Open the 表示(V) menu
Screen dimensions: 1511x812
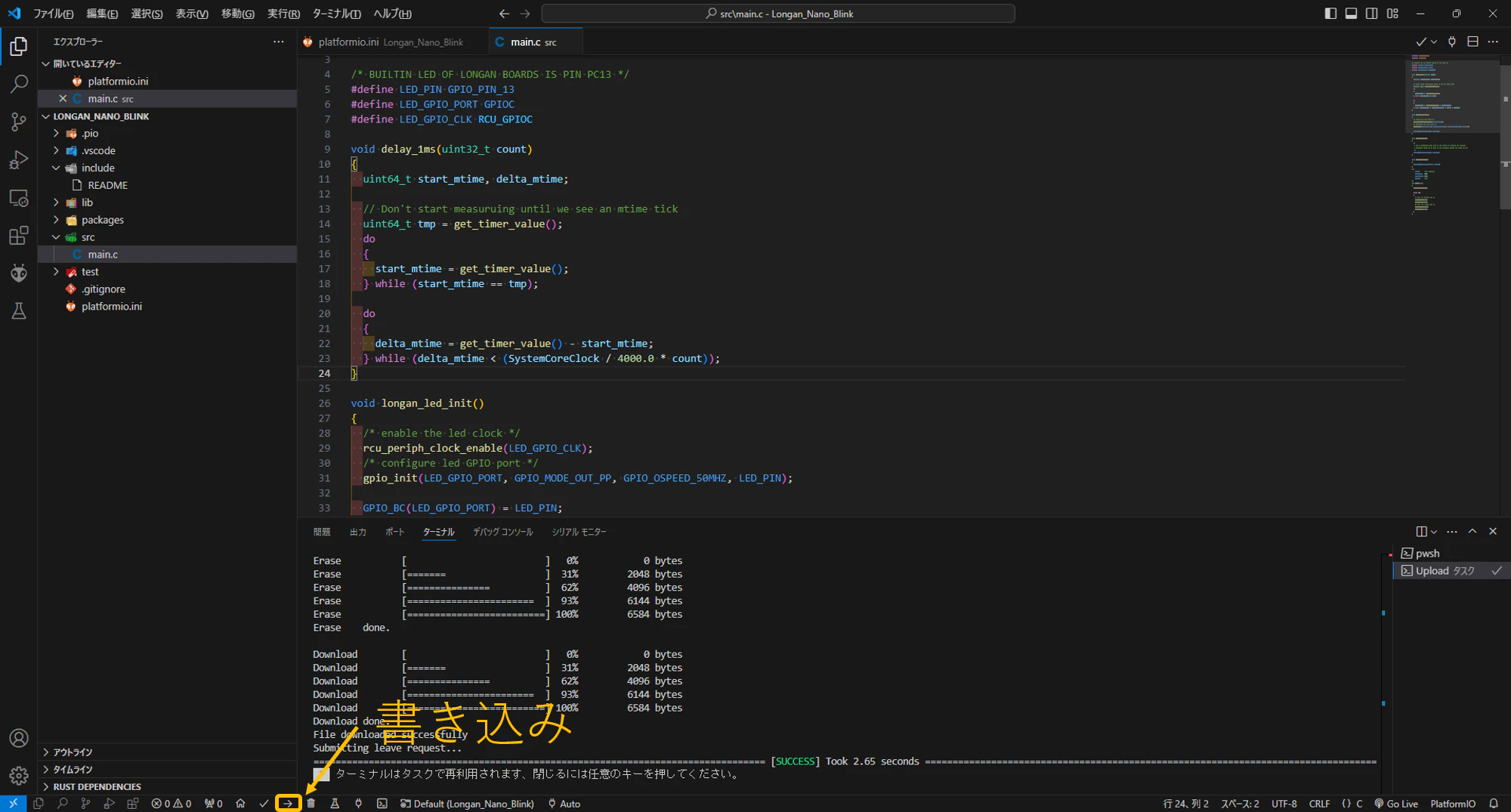[192, 14]
